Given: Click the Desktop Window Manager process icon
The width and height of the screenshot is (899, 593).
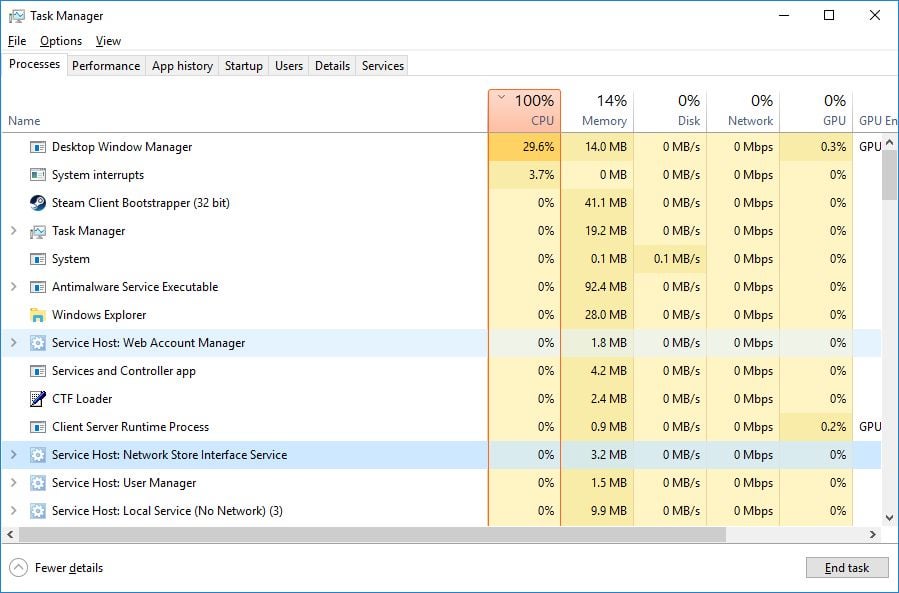Looking at the screenshot, I should point(38,147).
